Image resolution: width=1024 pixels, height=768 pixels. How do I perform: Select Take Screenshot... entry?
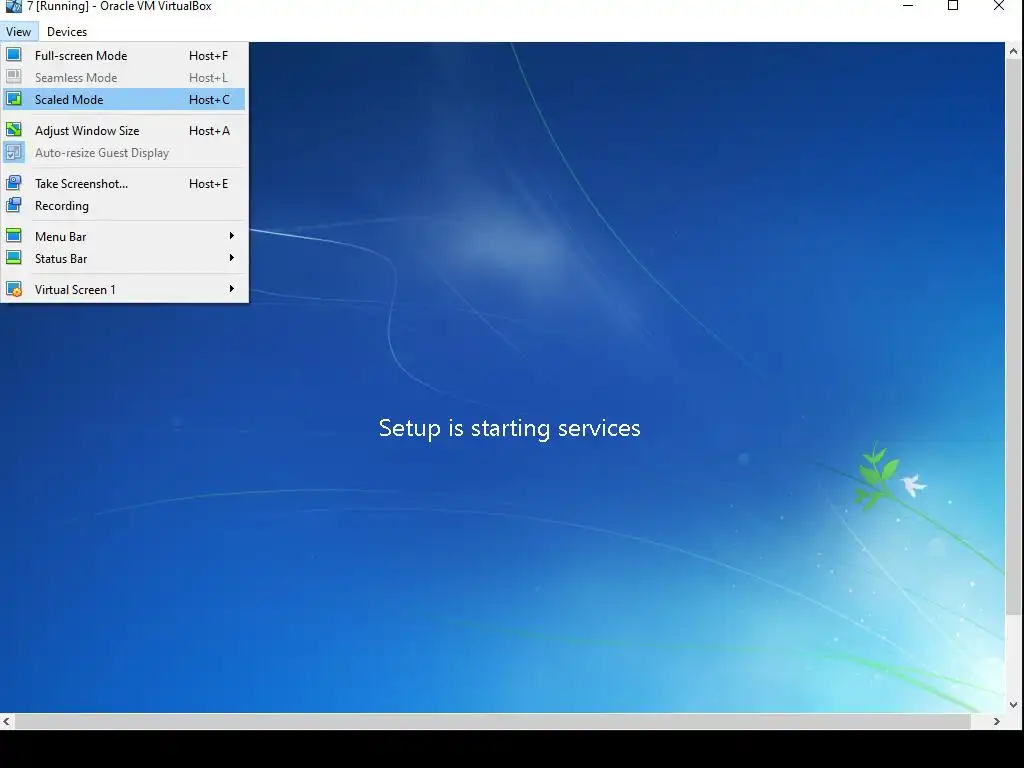[x=124, y=184]
